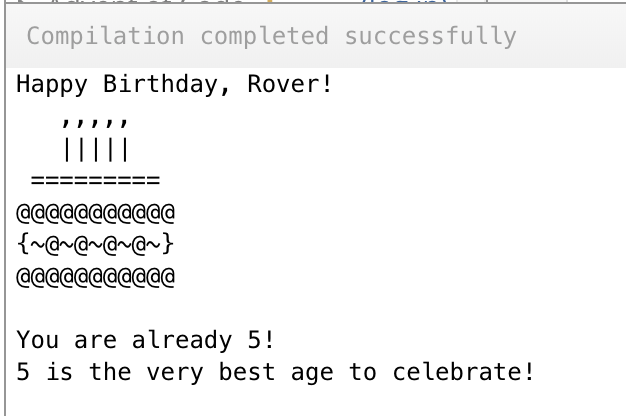626x416 pixels.
Task: Click the first row of @ symbols
Action: pos(96,213)
